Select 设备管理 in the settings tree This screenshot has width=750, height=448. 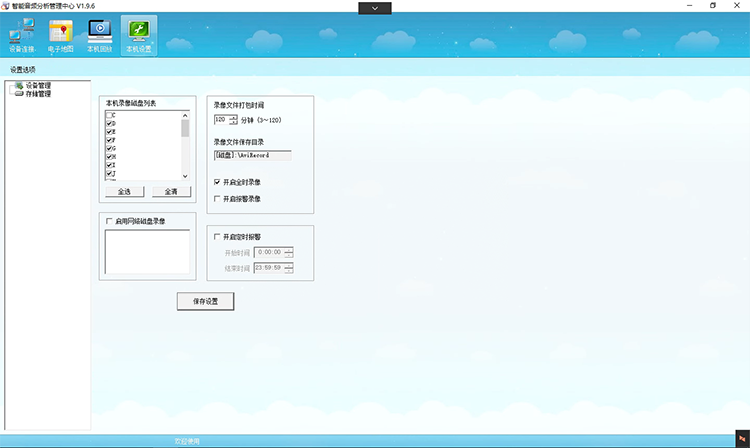coord(37,86)
